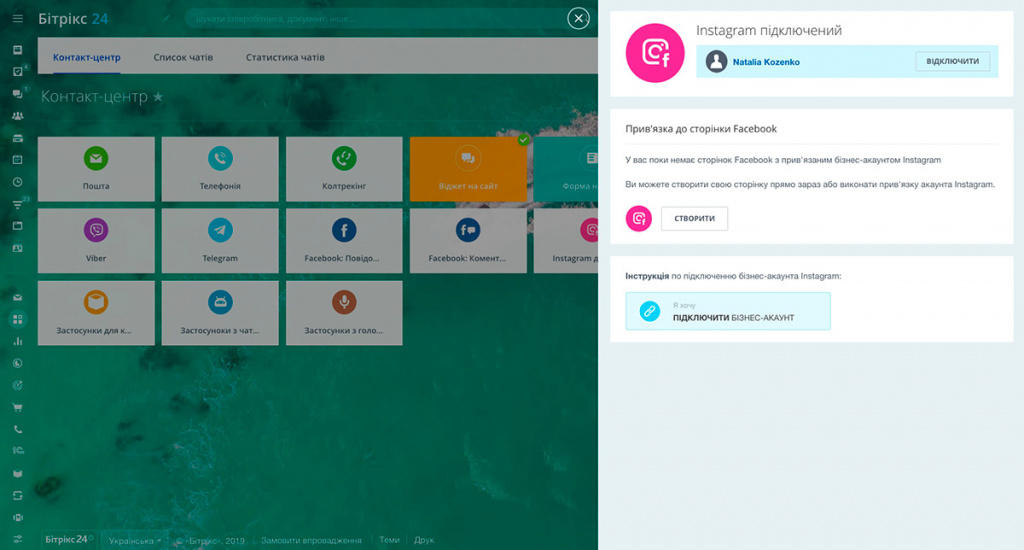This screenshot has height=550, width=1024.
Task: Close the side panel with round X
Action: pyautogui.click(x=578, y=18)
